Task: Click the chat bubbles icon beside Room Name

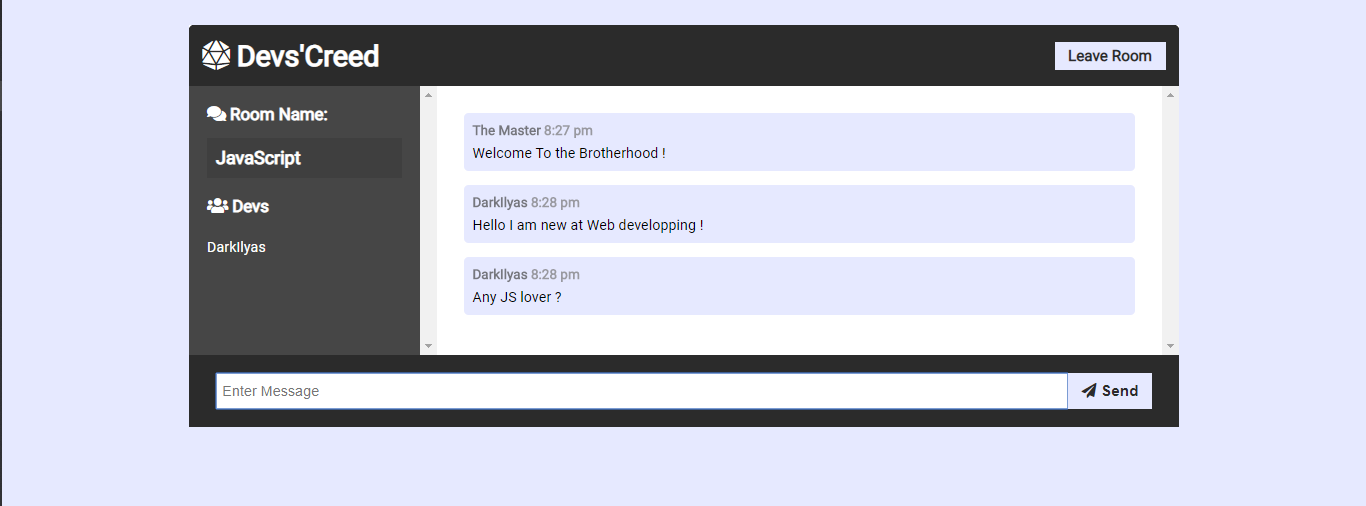Action: tap(216, 114)
